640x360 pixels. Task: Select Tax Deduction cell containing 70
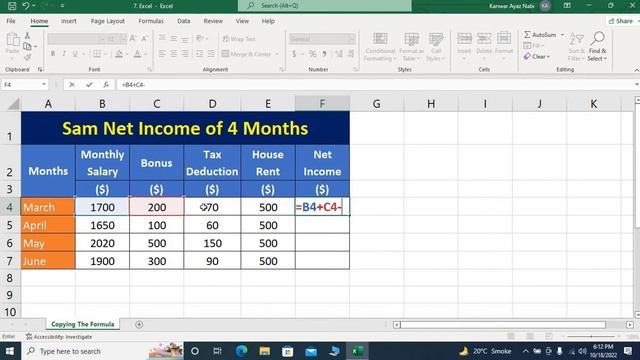[x=212, y=207]
